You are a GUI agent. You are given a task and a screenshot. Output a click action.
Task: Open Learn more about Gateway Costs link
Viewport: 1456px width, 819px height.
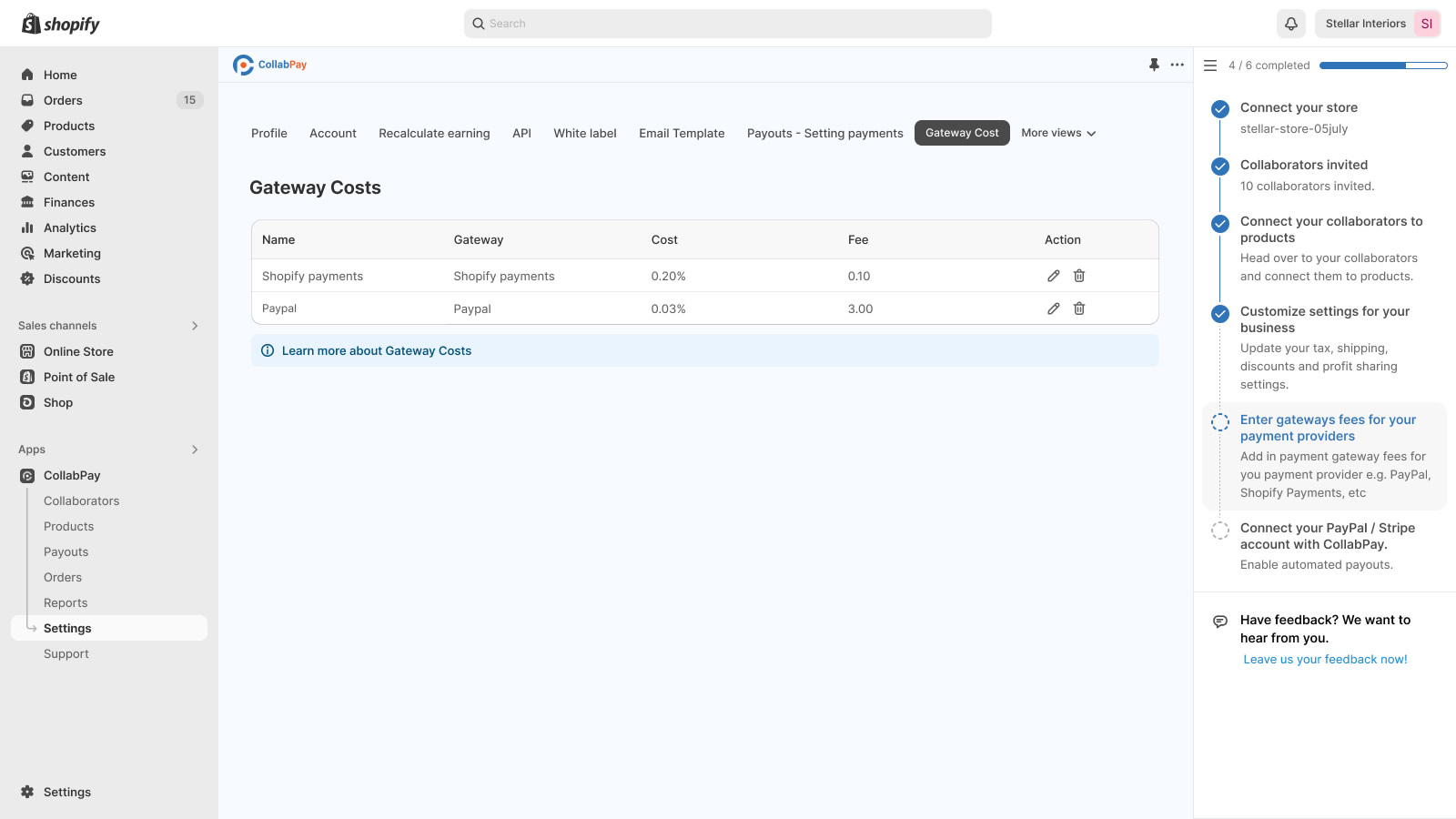(377, 350)
